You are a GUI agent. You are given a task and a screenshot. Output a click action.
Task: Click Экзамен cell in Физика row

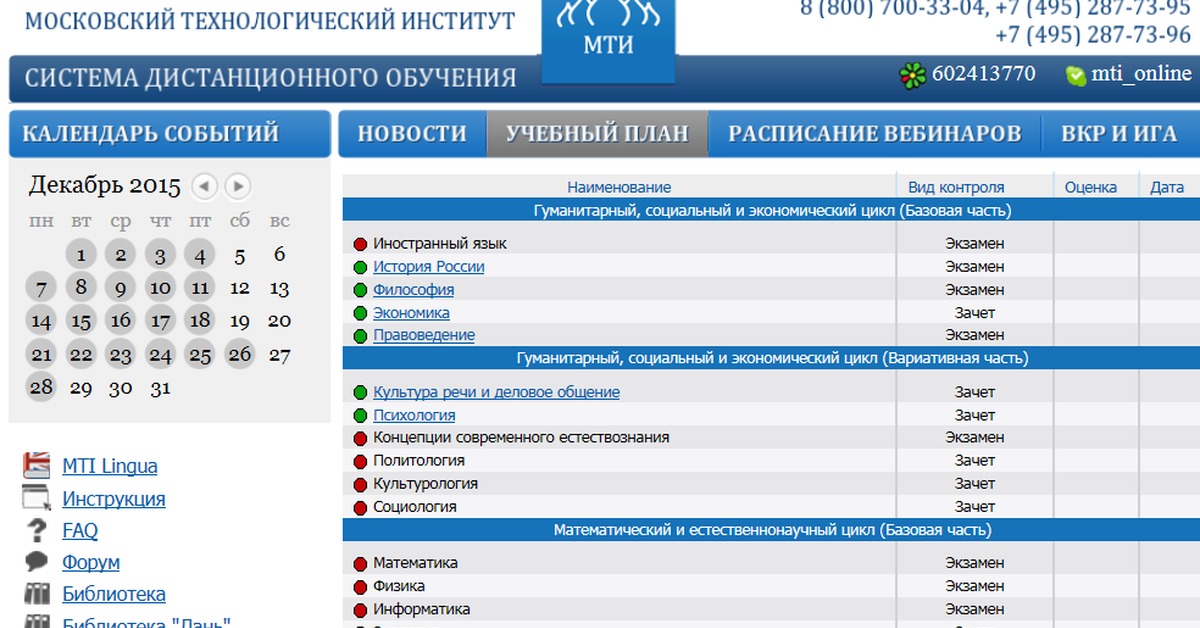[x=974, y=586]
